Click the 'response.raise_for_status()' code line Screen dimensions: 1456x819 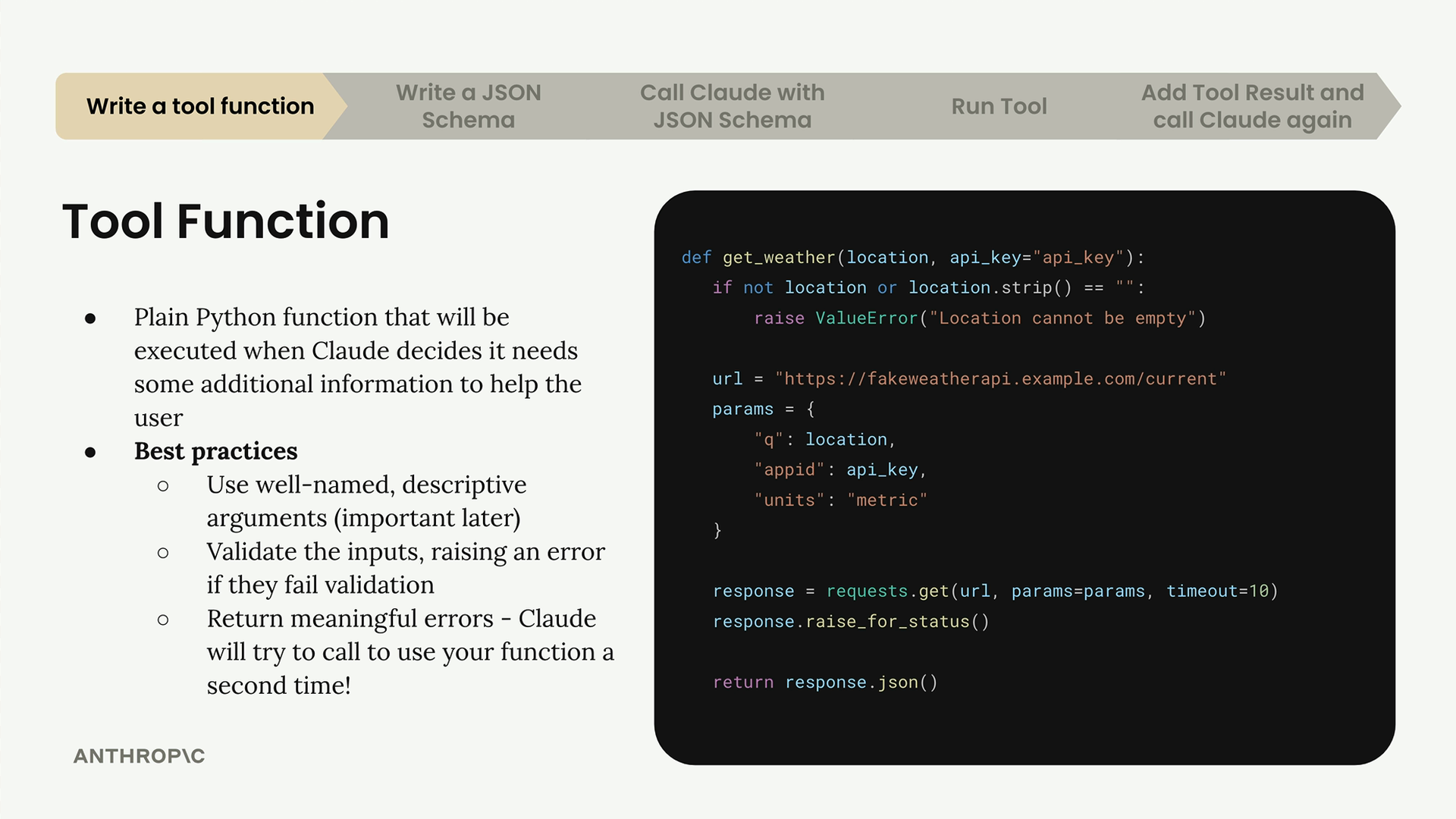(851, 622)
